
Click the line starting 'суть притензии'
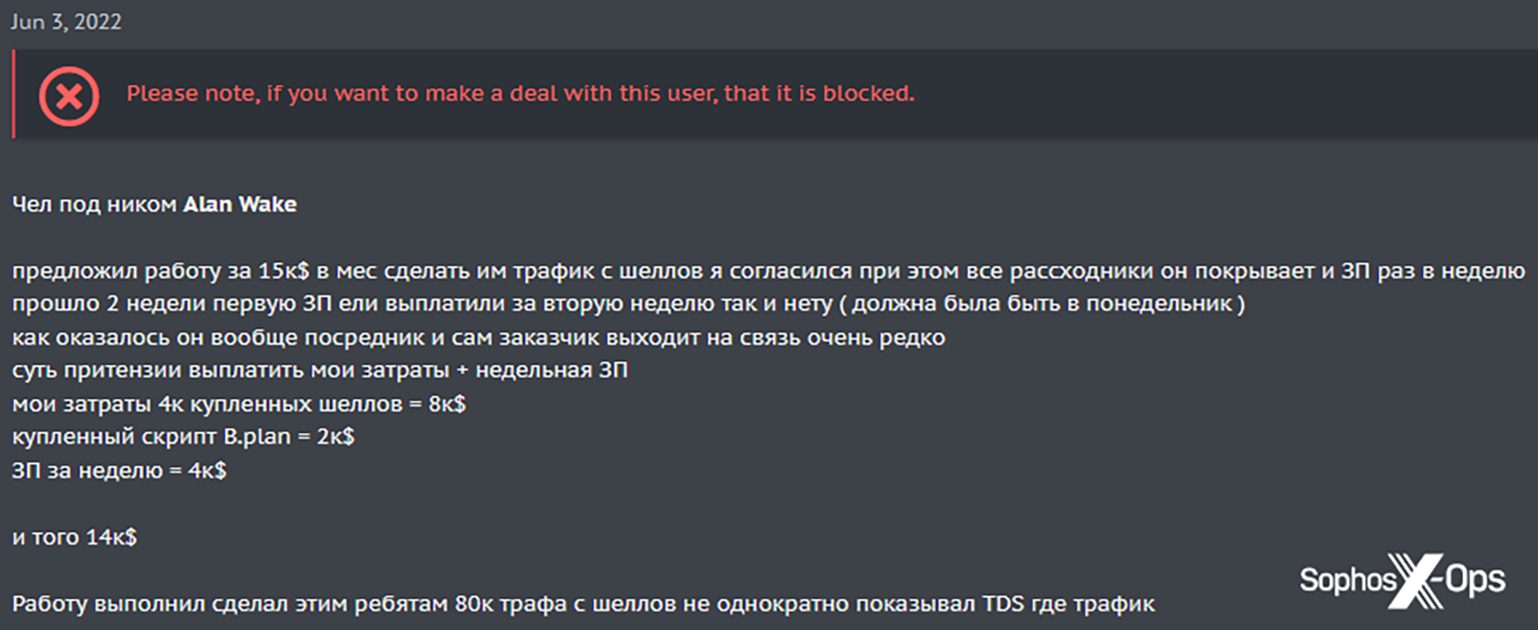click(320, 371)
